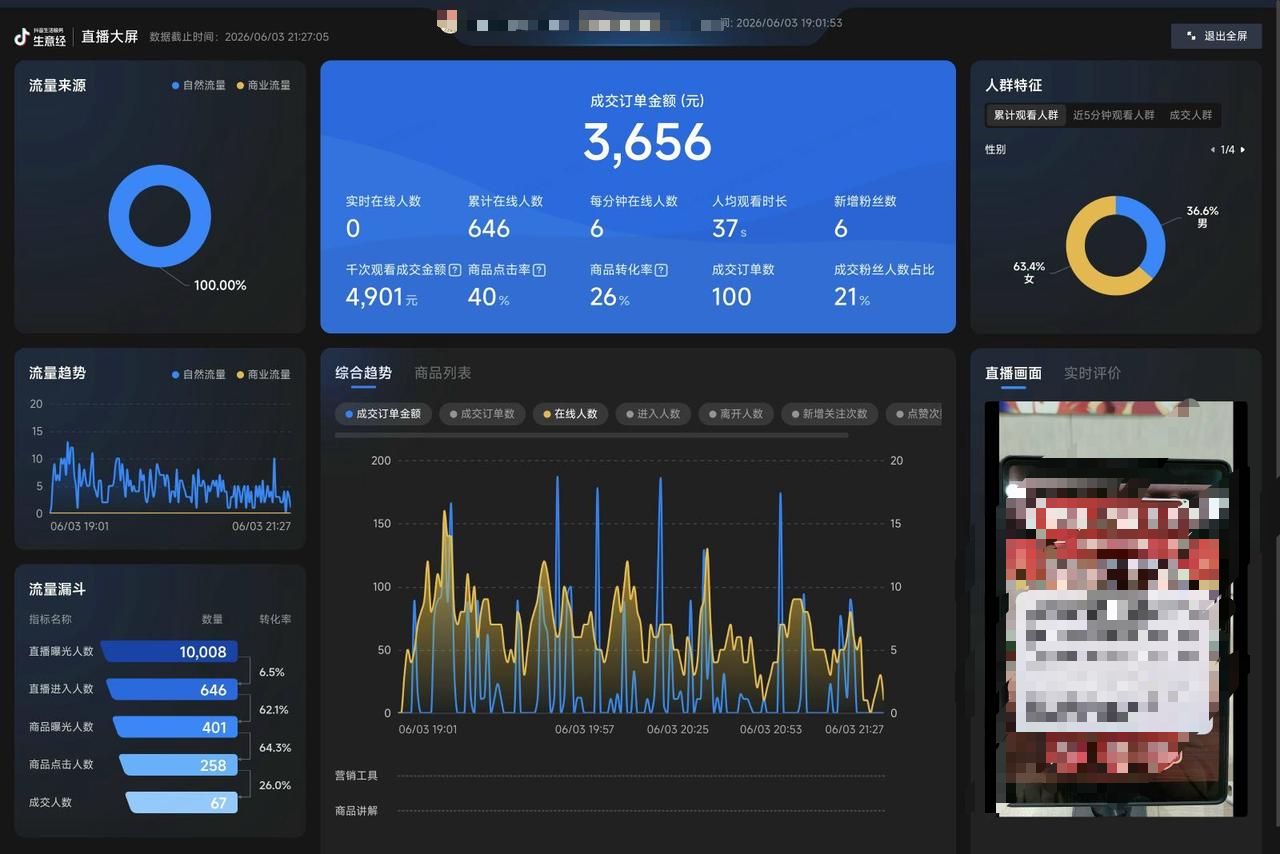The image size is (1280, 854).
Task: Select the 累计观看人群 audience tab
Action: pyautogui.click(x=1026, y=115)
